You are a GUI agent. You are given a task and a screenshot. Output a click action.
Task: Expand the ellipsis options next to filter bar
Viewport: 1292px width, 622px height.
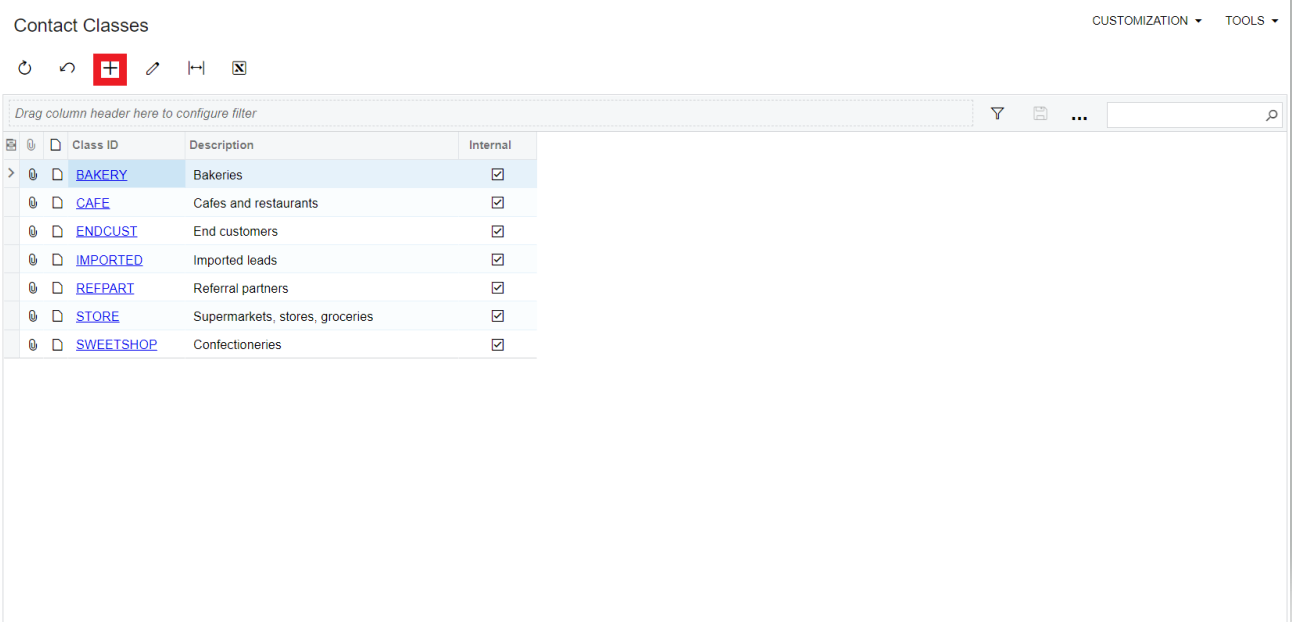click(1079, 116)
